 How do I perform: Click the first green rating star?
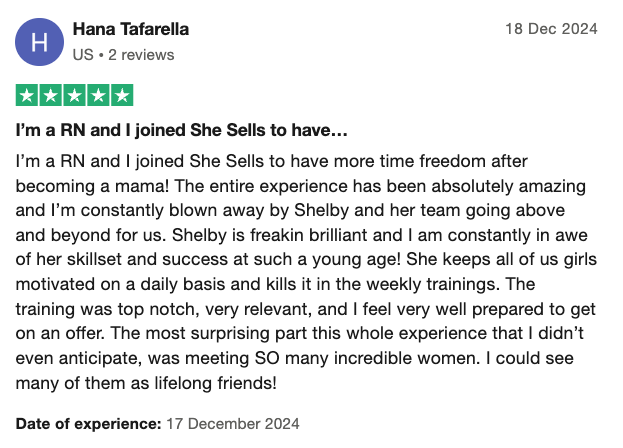pyautogui.click(x=27, y=95)
